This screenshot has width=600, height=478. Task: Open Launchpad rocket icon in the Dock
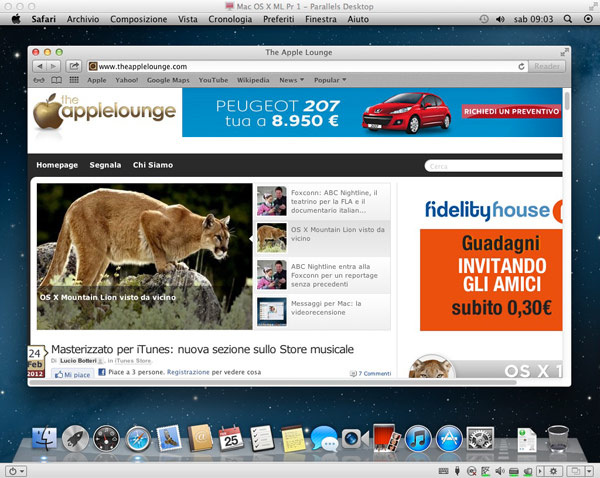(75, 439)
